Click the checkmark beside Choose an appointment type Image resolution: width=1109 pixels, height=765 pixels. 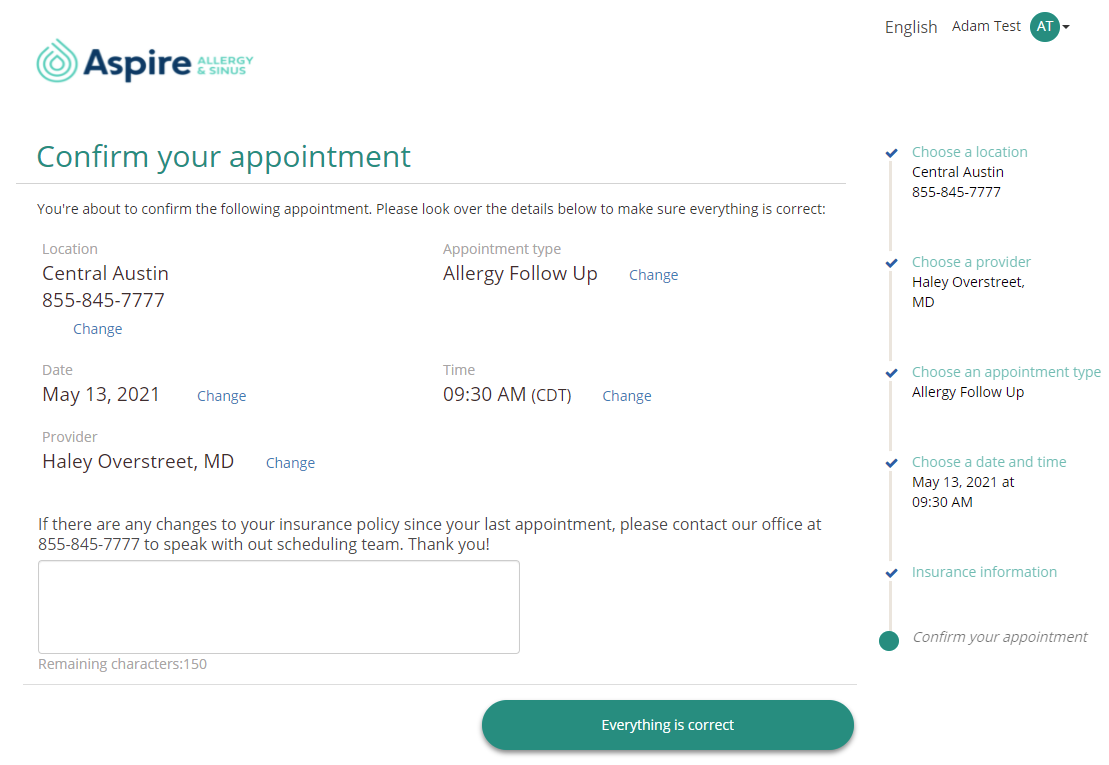click(x=891, y=373)
